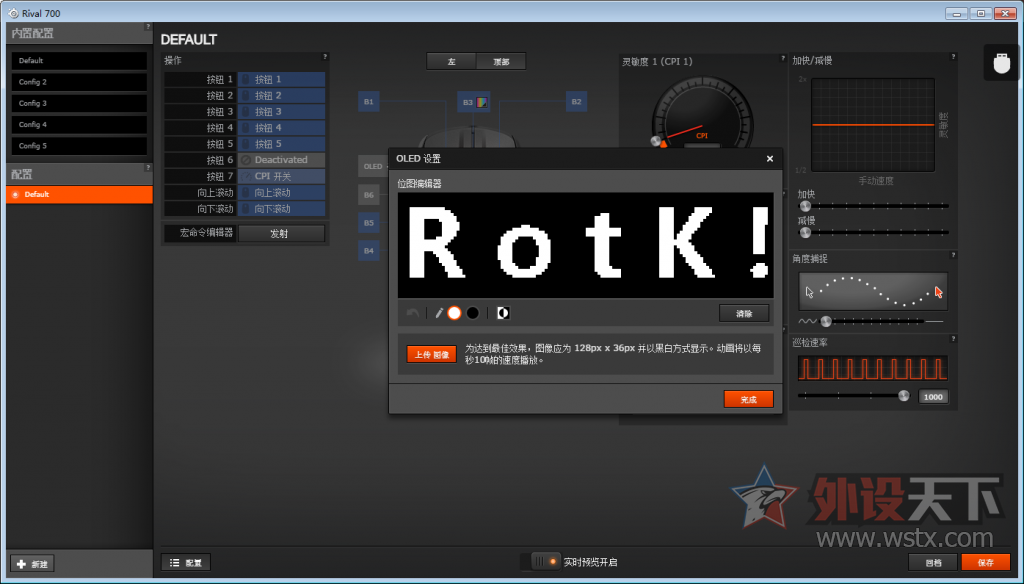This screenshot has width=1024, height=584.
Task: Select Config 3 in the profile list
Action: [x=79, y=103]
